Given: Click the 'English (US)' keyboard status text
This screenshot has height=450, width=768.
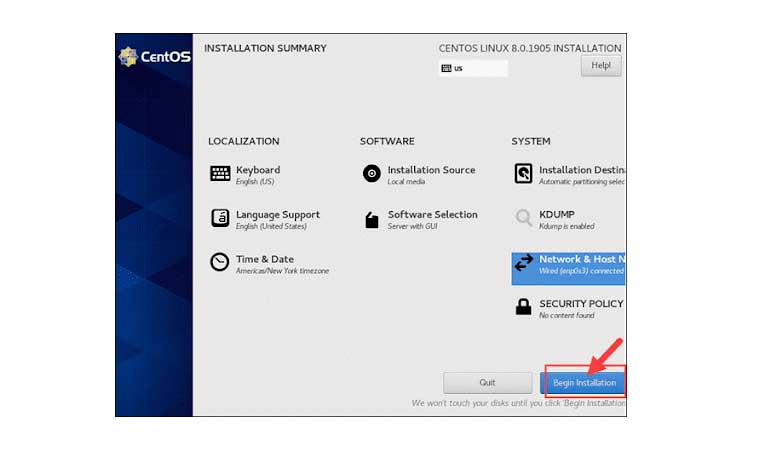Looking at the screenshot, I should click(x=255, y=182).
